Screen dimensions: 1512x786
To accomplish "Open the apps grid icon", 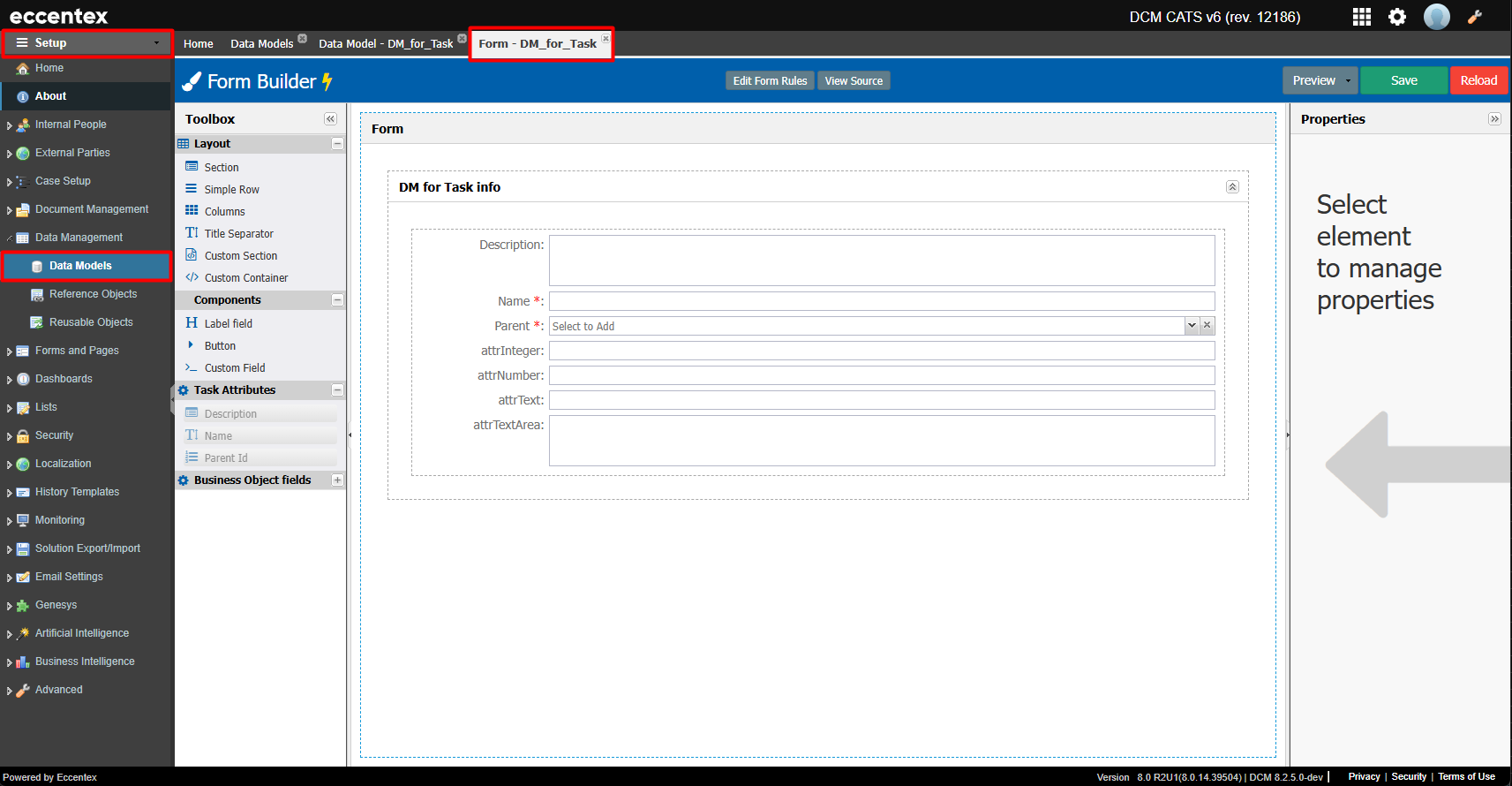I will click(x=1362, y=17).
